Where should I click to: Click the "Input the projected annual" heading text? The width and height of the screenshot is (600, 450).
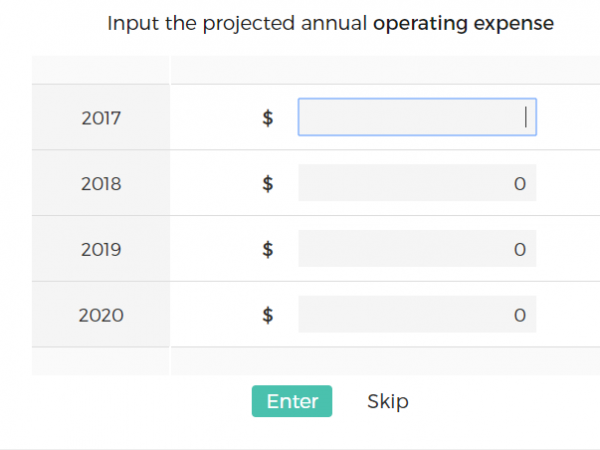(x=237, y=23)
